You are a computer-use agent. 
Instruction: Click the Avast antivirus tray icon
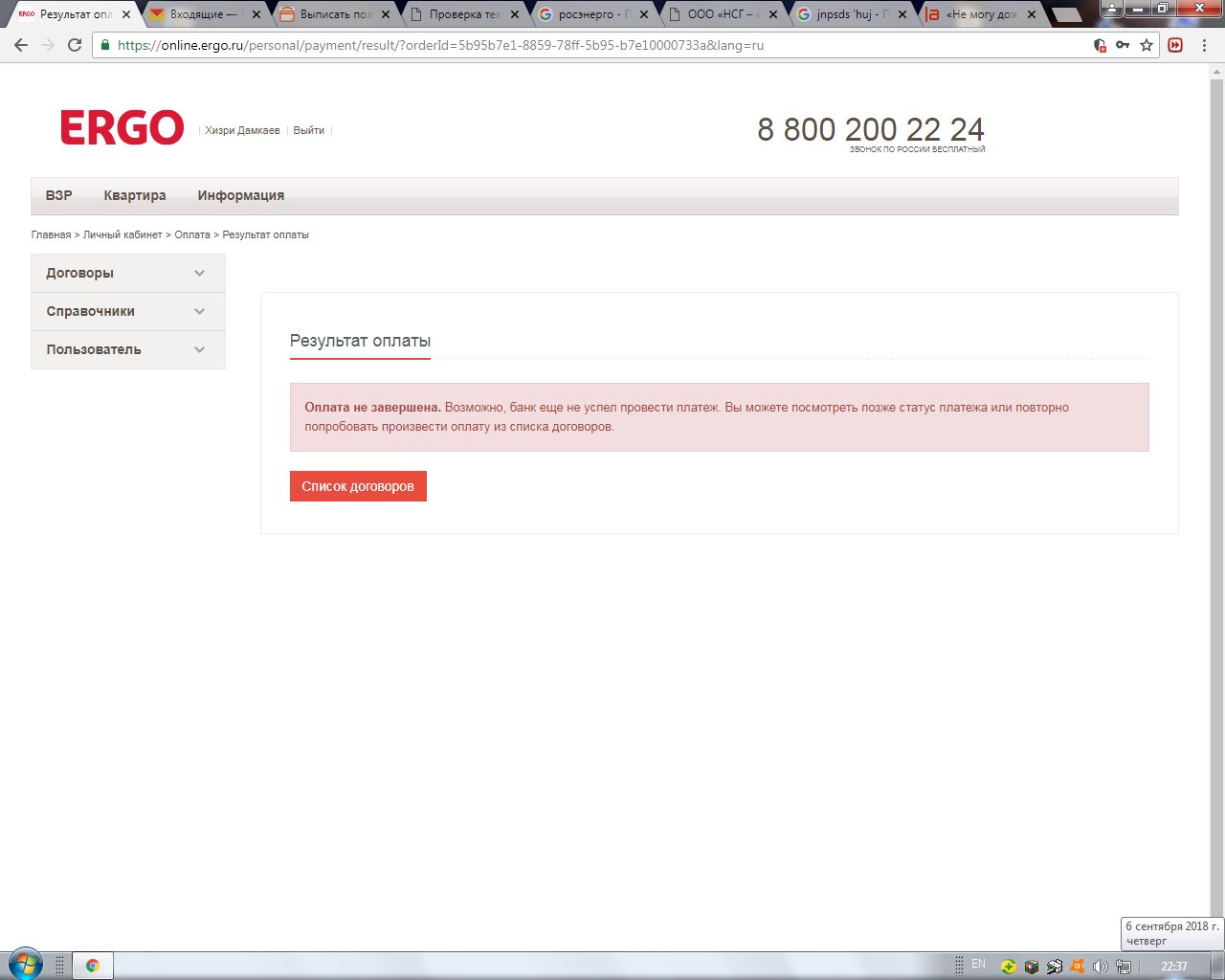[1077, 967]
